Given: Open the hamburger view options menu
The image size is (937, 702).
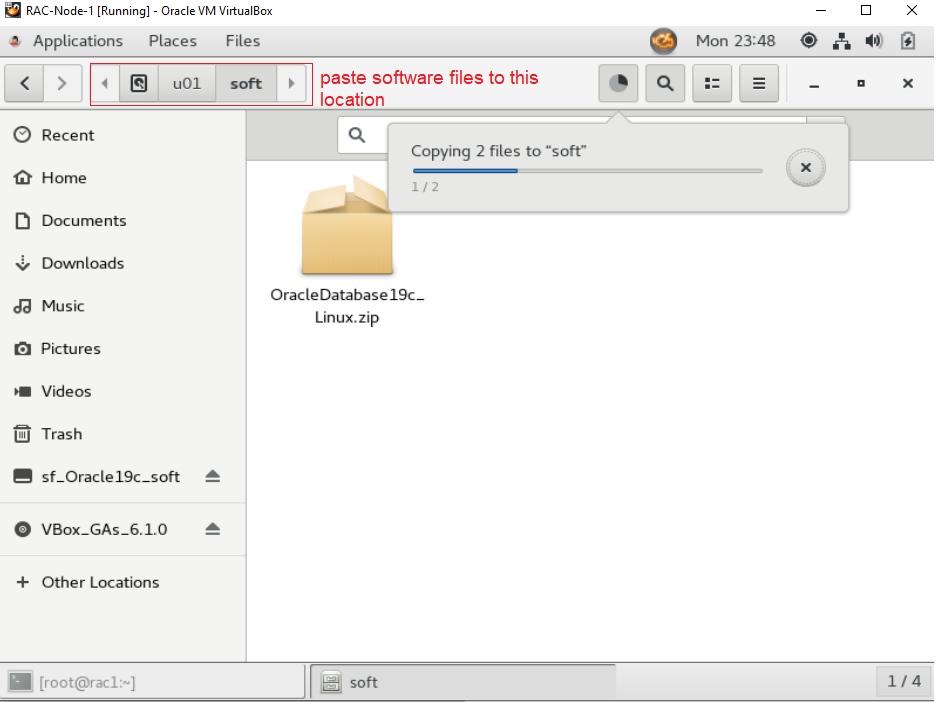Looking at the screenshot, I should tap(759, 83).
